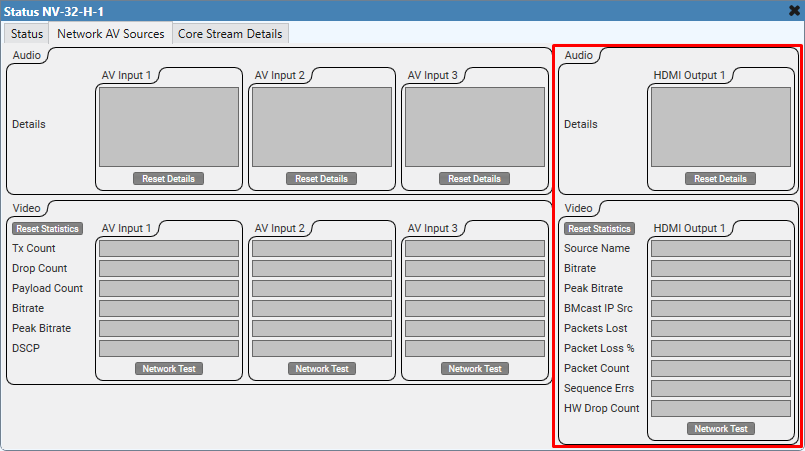Viewport: 805px width, 451px height.
Task: Focus the AV Input 3 DSCP field
Action: (474, 348)
